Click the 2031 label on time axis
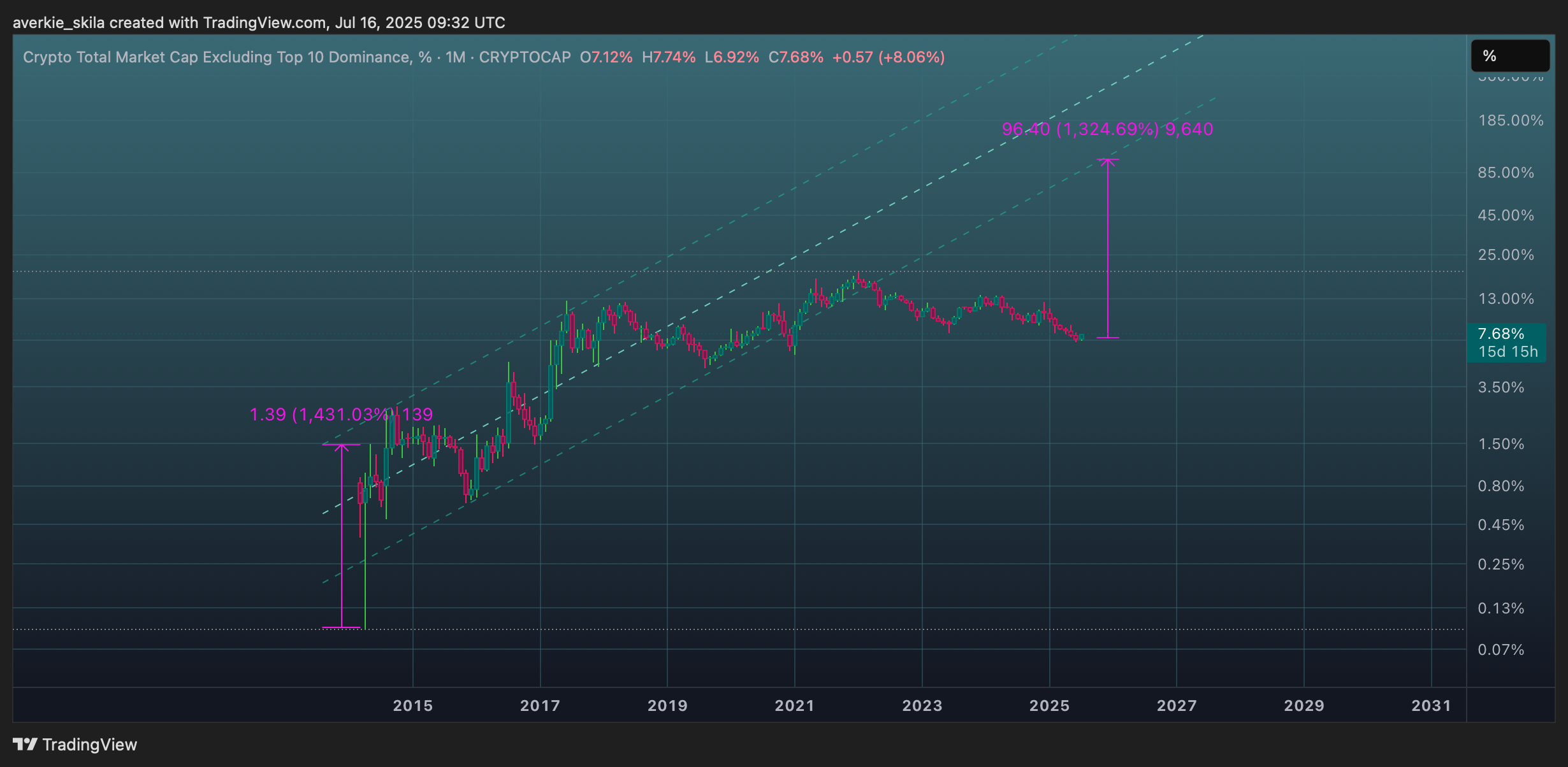Viewport: 1568px width, 767px height. point(1431,706)
